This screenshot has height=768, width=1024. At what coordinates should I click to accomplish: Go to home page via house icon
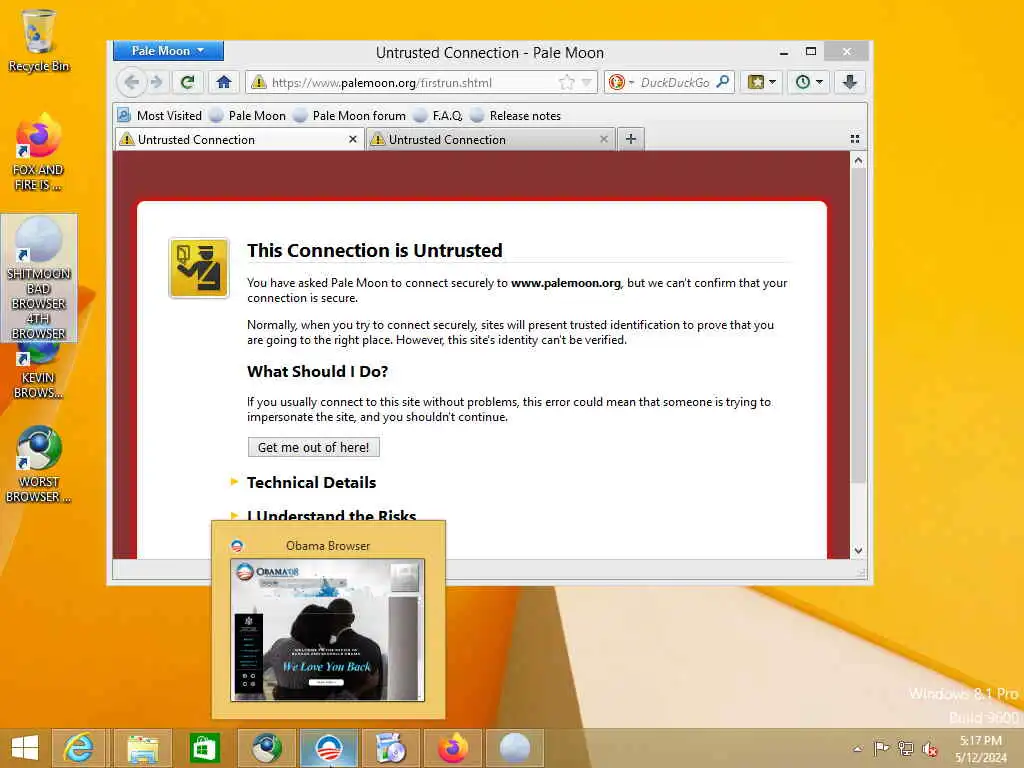point(224,82)
